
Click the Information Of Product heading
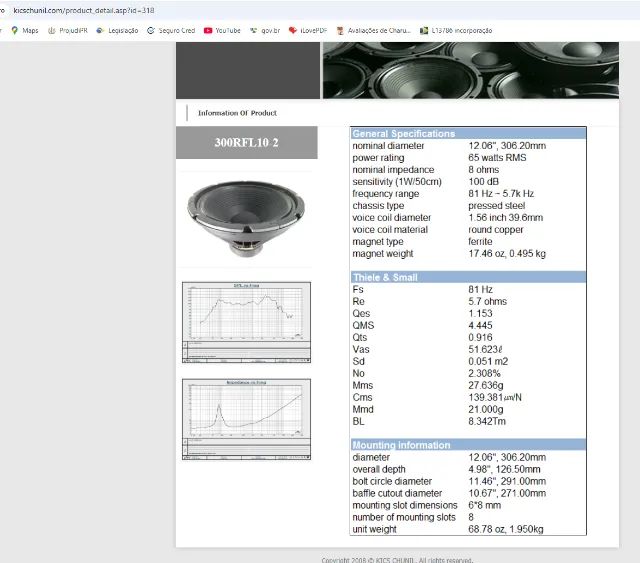pos(237,113)
